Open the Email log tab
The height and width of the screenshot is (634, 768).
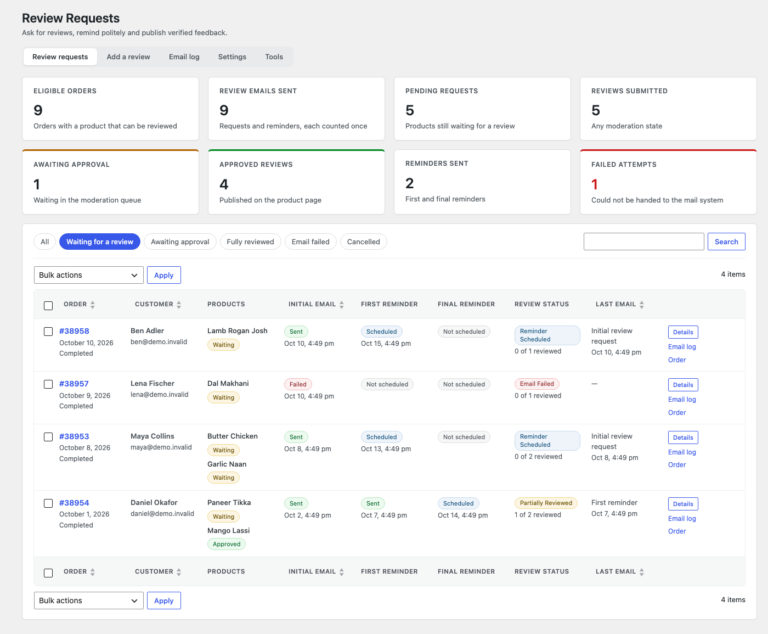pyautogui.click(x=184, y=57)
